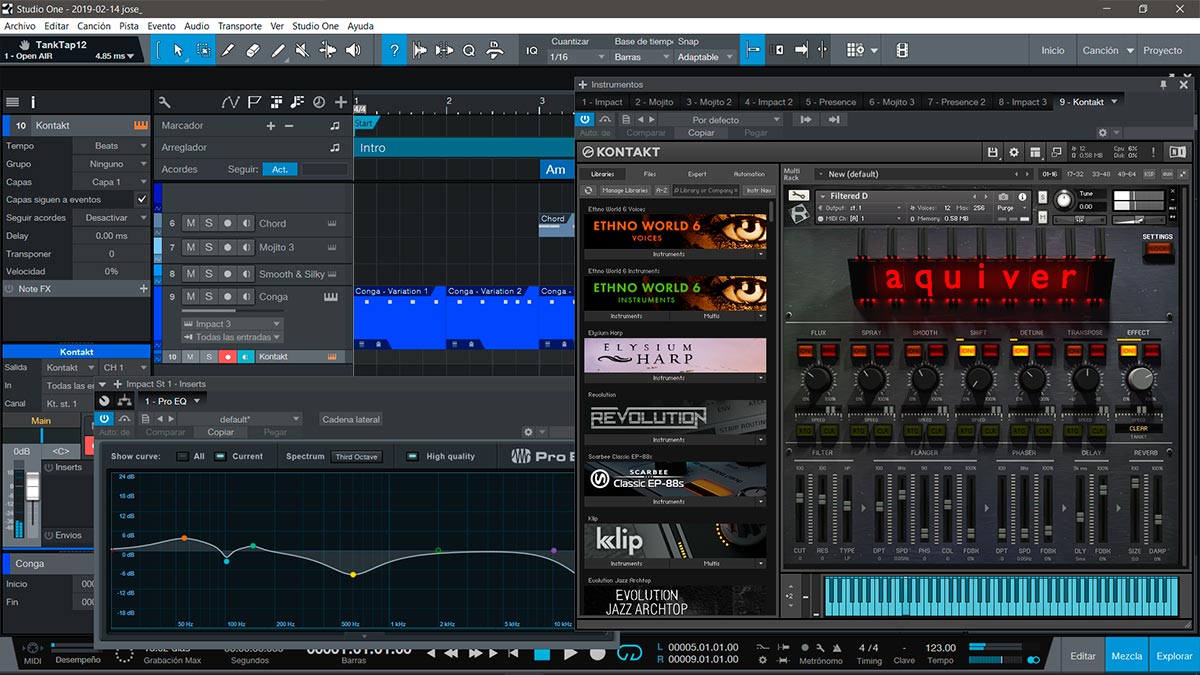Open the Archivo menu

coord(20,26)
